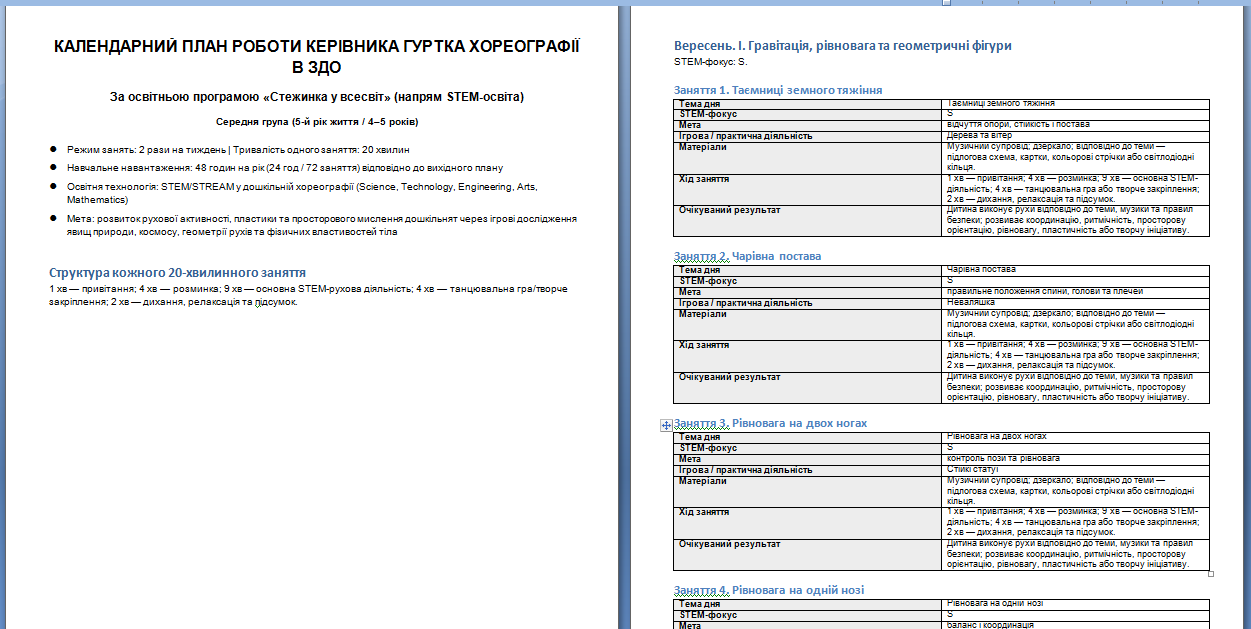Click the "STEM-фокус" cell in the Заняття 3 table
This screenshot has width=1251, height=629.
[809, 448]
